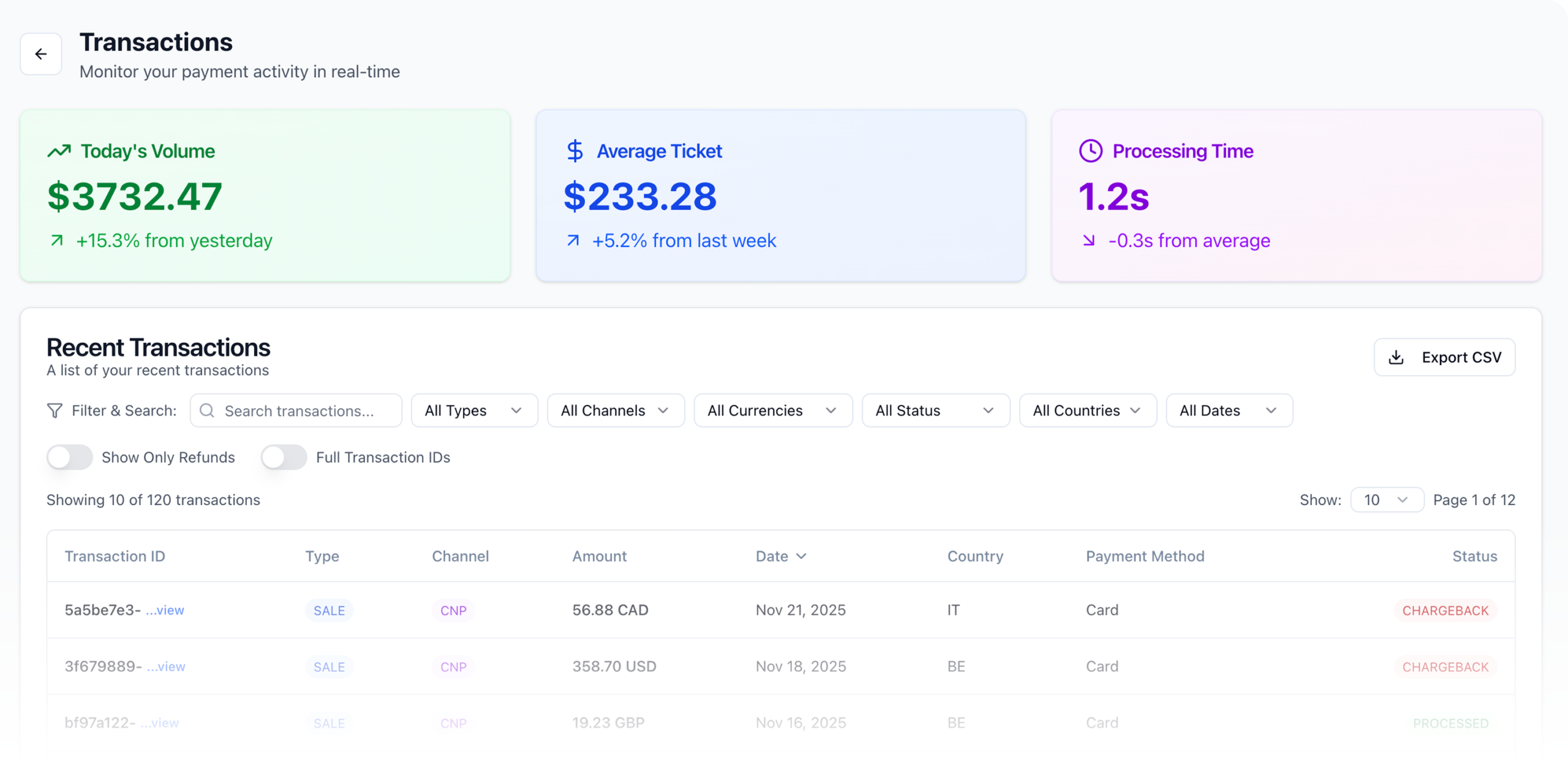Image resolution: width=1568 pixels, height=767 pixels.
Task: Click the back arrow button
Action: tap(41, 54)
